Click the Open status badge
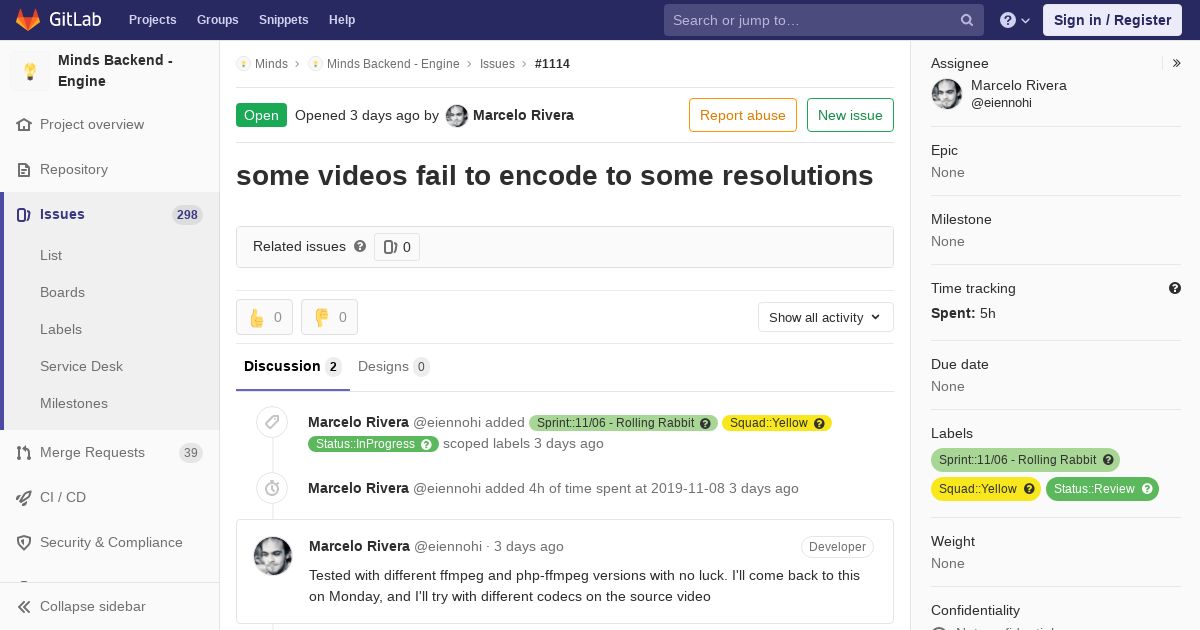 click(x=261, y=115)
